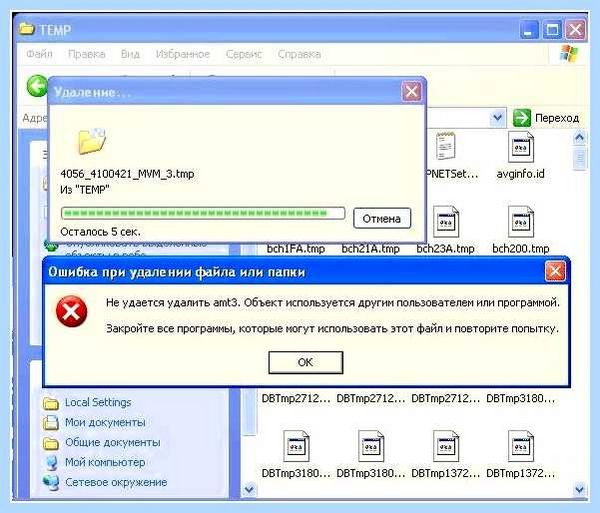Open Мои документы link
This screenshot has width=600, height=513.
(105, 422)
